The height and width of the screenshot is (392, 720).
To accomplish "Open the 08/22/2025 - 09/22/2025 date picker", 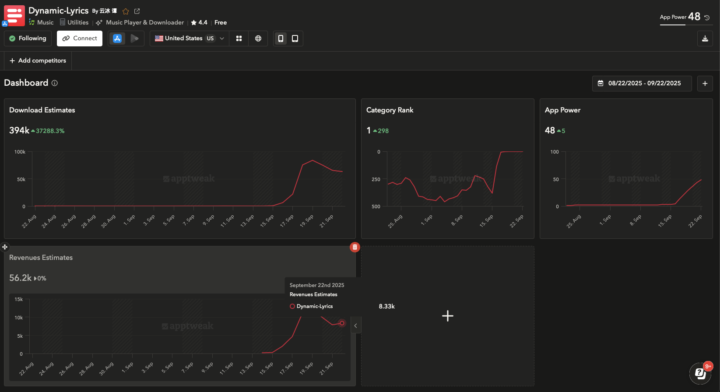I will pyautogui.click(x=641, y=84).
